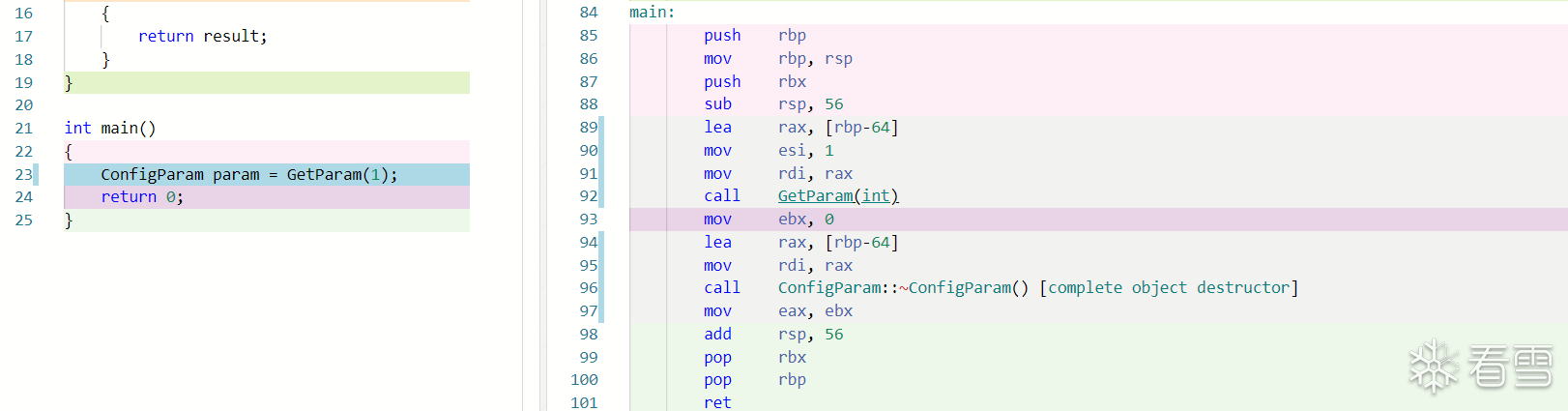The width and height of the screenshot is (1568, 411).
Task: Click the ConfigParam destructor call text
Action: (x=1037, y=288)
